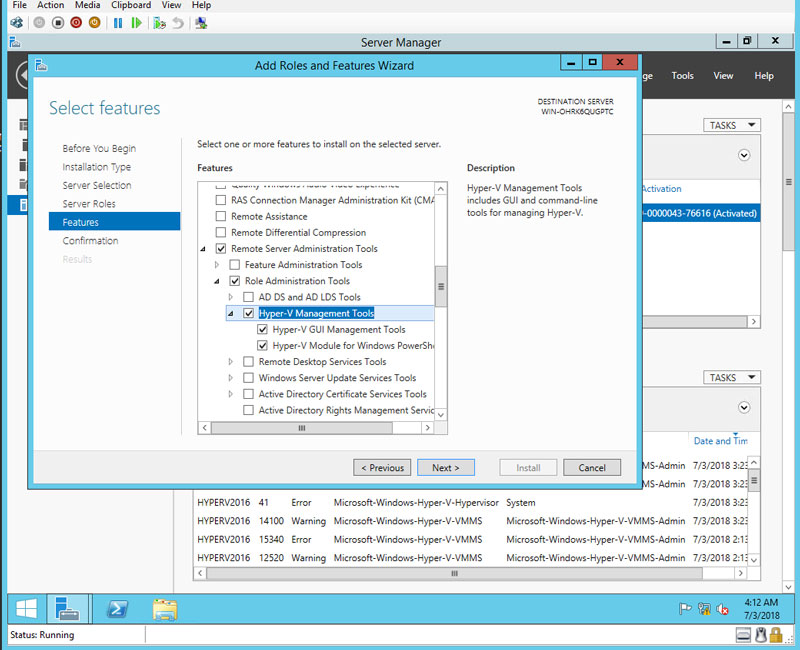Click the Revert toolbar icon
Screen dimensions: 800x650
[x=178, y=23]
